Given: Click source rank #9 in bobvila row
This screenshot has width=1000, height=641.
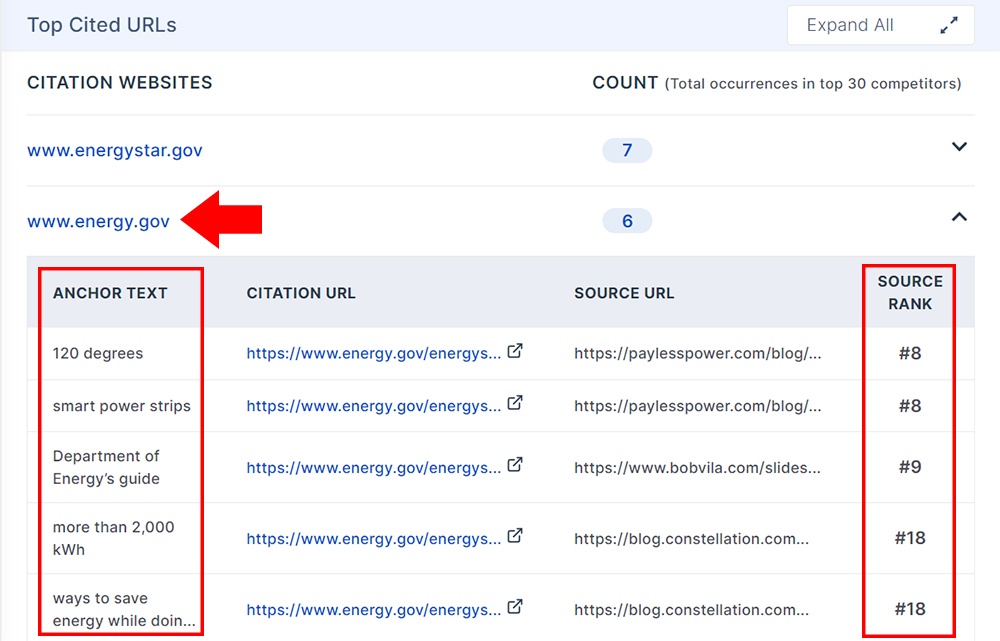Looking at the screenshot, I should 910,468.
